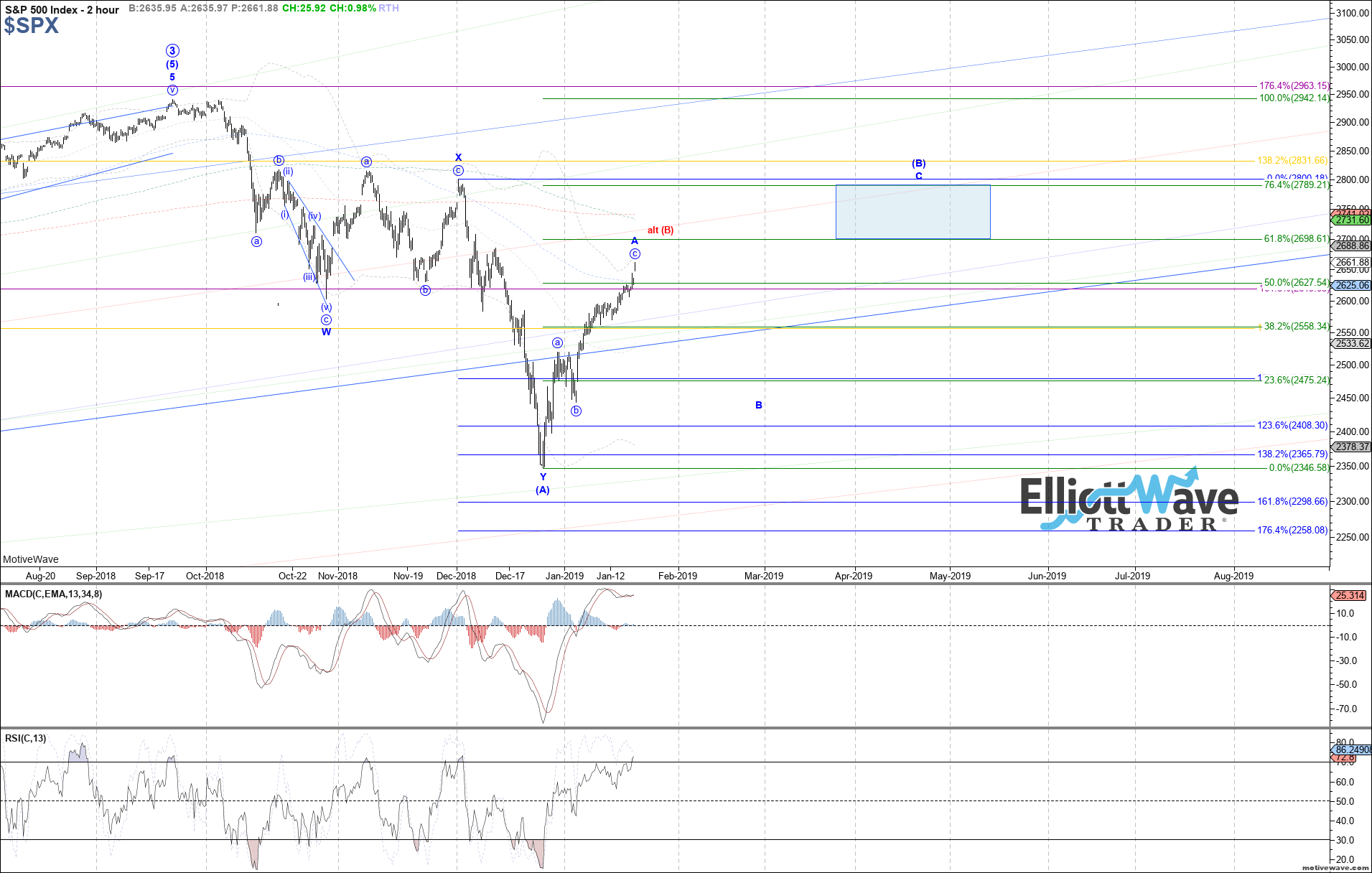The image size is (1372, 873).
Task: Select the blue W wave label
Action: tap(326, 332)
